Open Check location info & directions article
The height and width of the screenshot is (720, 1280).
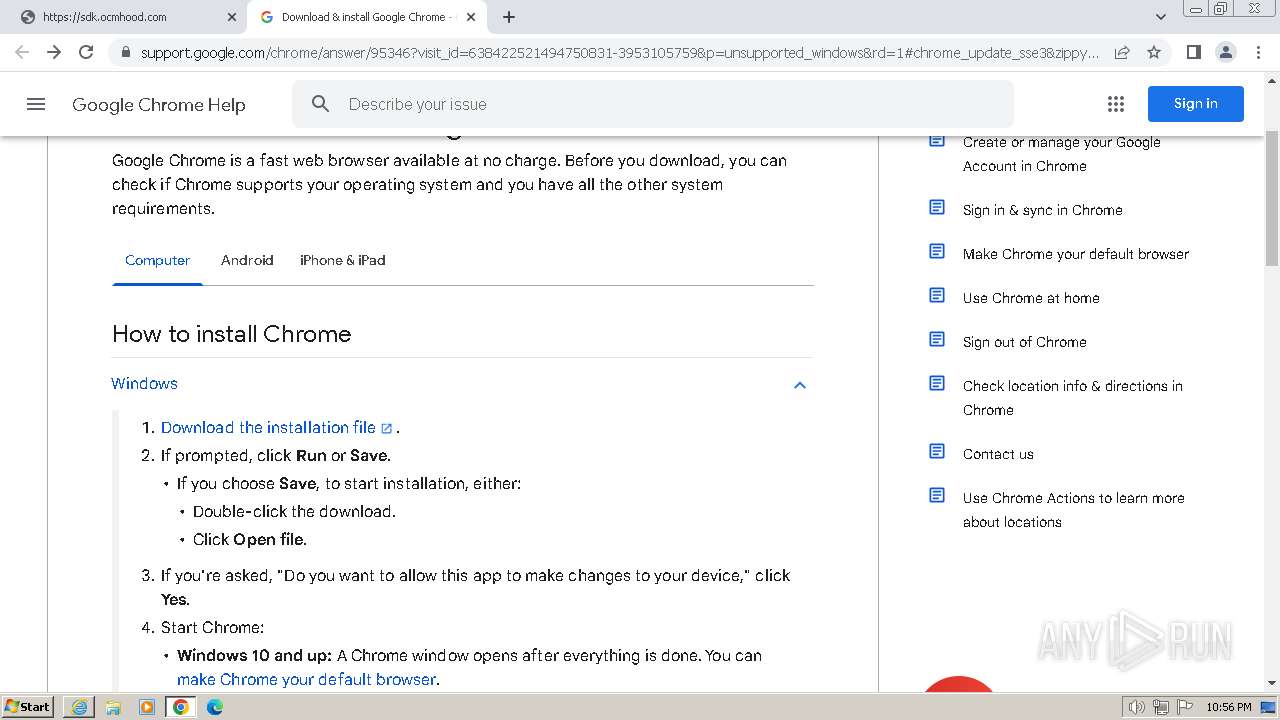(x=1072, y=398)
